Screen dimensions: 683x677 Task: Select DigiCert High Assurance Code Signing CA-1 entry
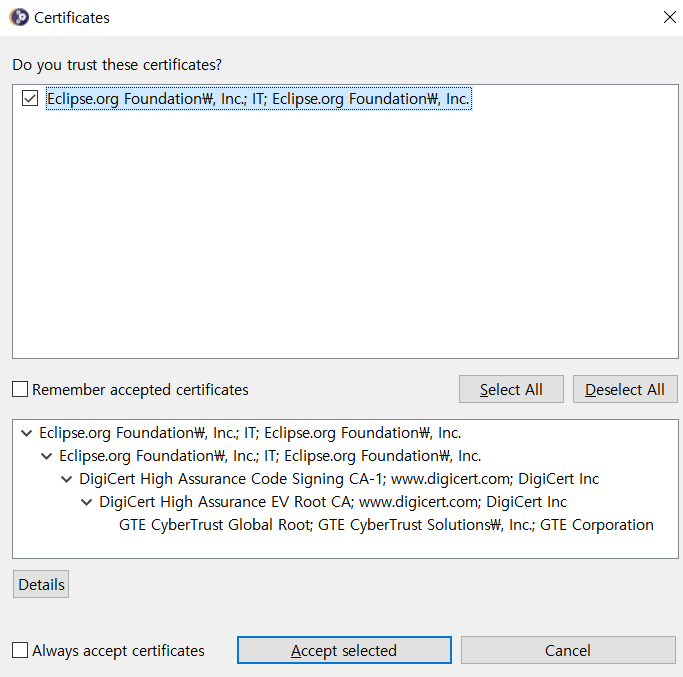point(339,479)
